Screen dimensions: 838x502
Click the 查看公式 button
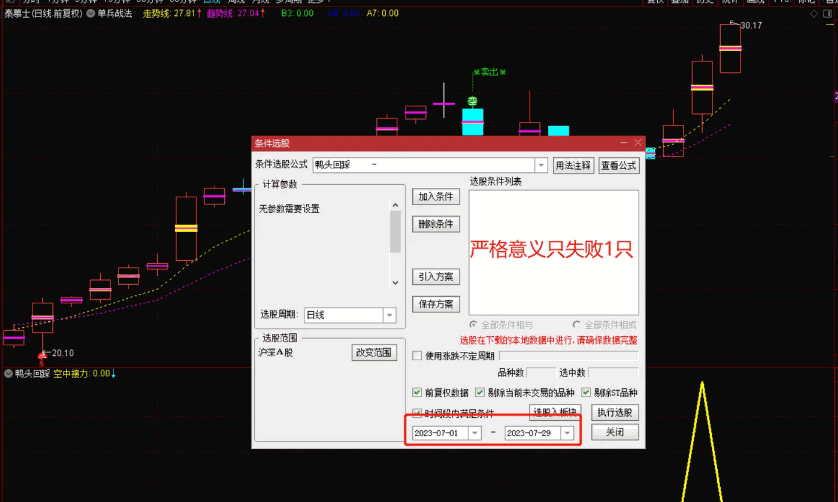(x=618, y=165)
